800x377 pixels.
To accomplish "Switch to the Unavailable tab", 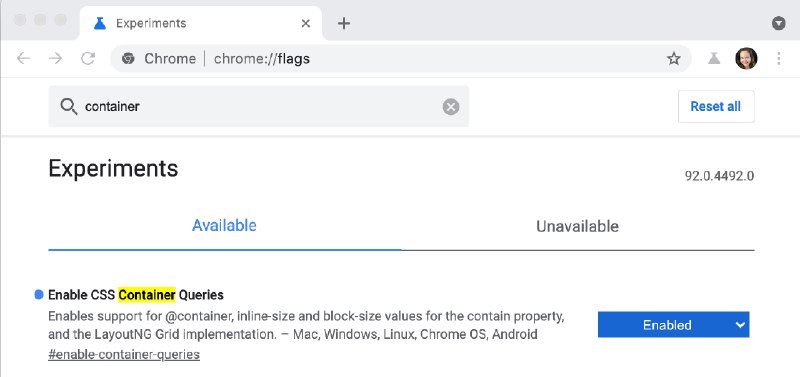I will [578, 226].
